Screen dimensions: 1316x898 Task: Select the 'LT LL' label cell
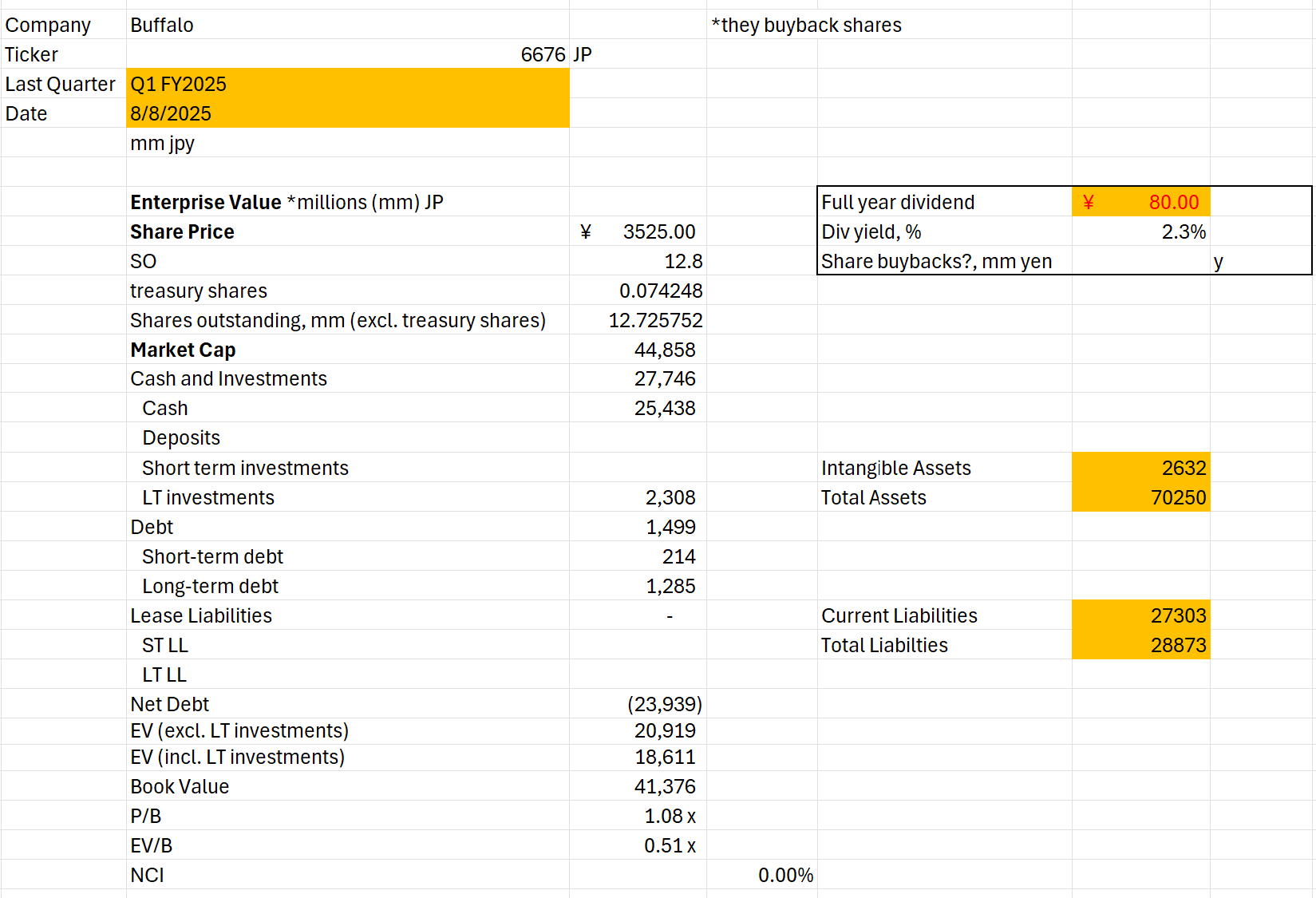347,674
